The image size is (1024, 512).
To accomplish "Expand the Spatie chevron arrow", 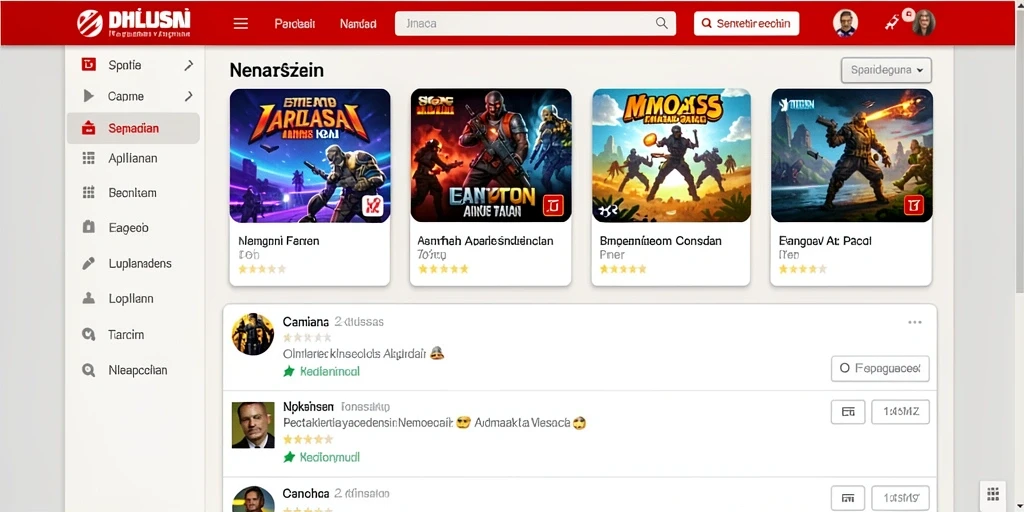I will [x=189, y=65].
